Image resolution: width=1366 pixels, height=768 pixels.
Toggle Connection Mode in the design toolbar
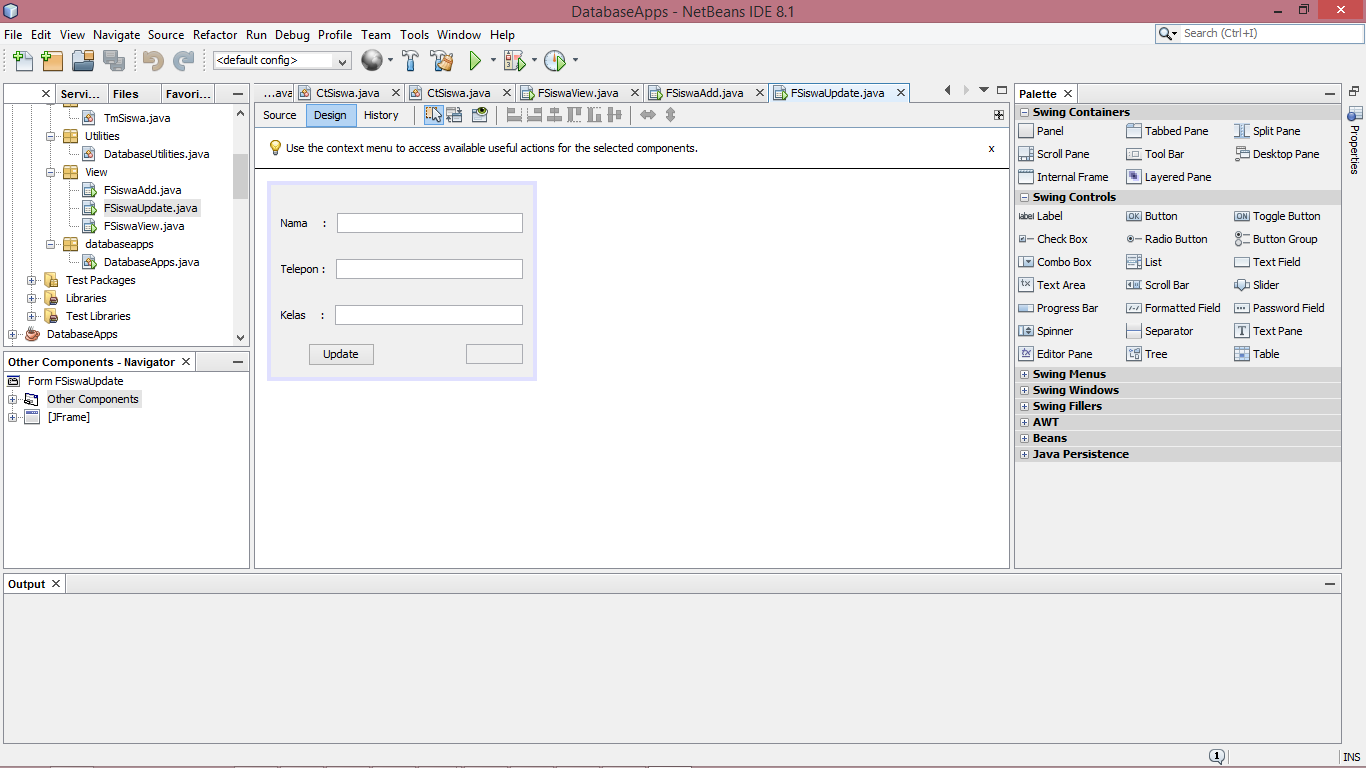point(455,115)
